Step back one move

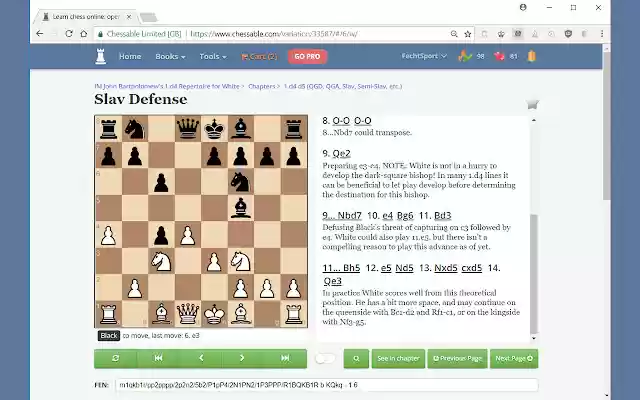pos(201,358)
